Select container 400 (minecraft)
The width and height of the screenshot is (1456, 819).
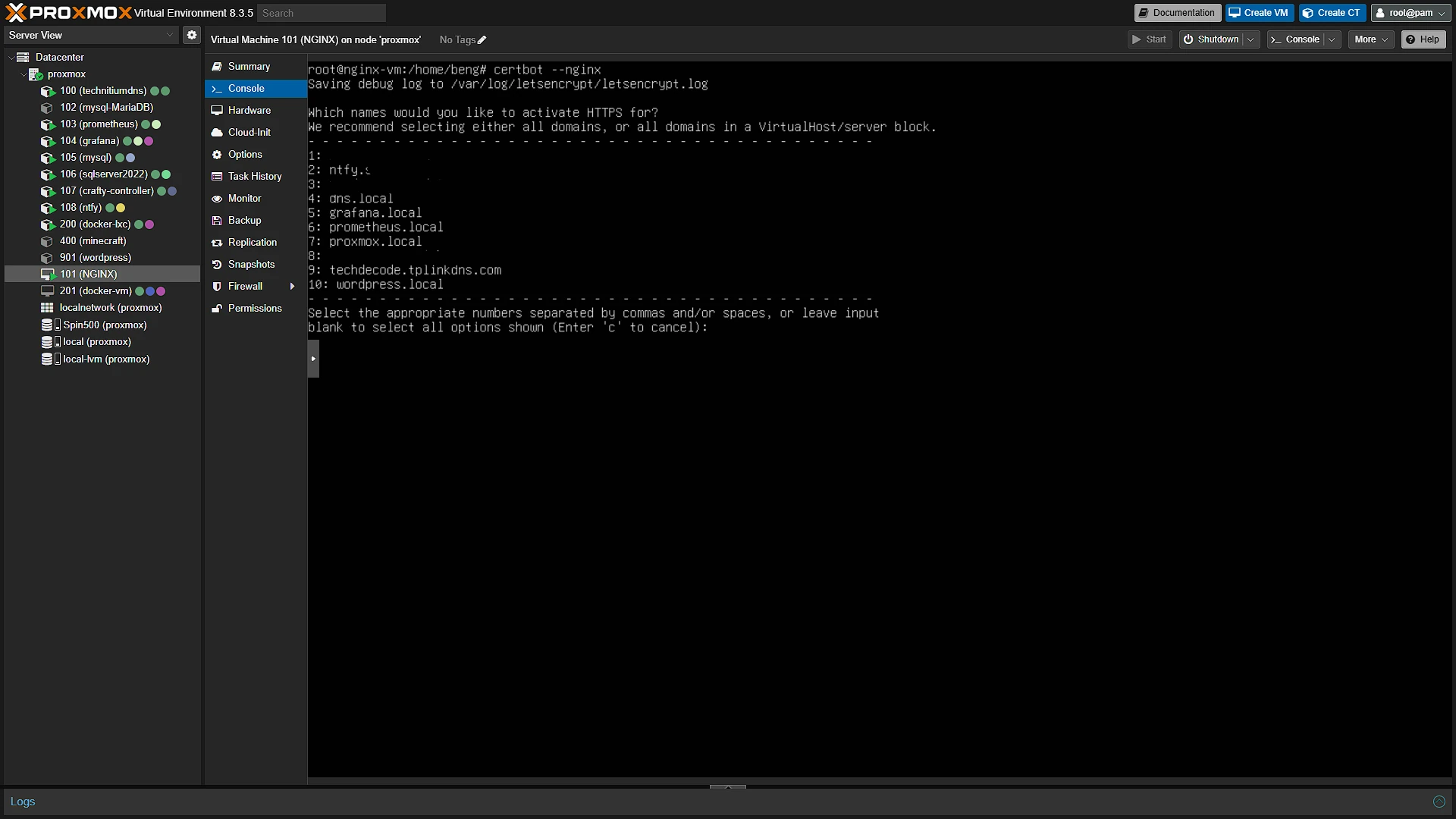pos(93,241)
